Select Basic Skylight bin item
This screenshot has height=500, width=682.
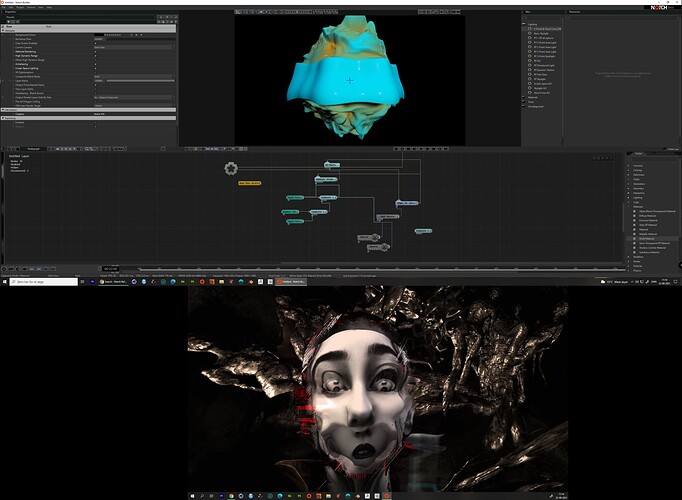[x=541, y=33]
